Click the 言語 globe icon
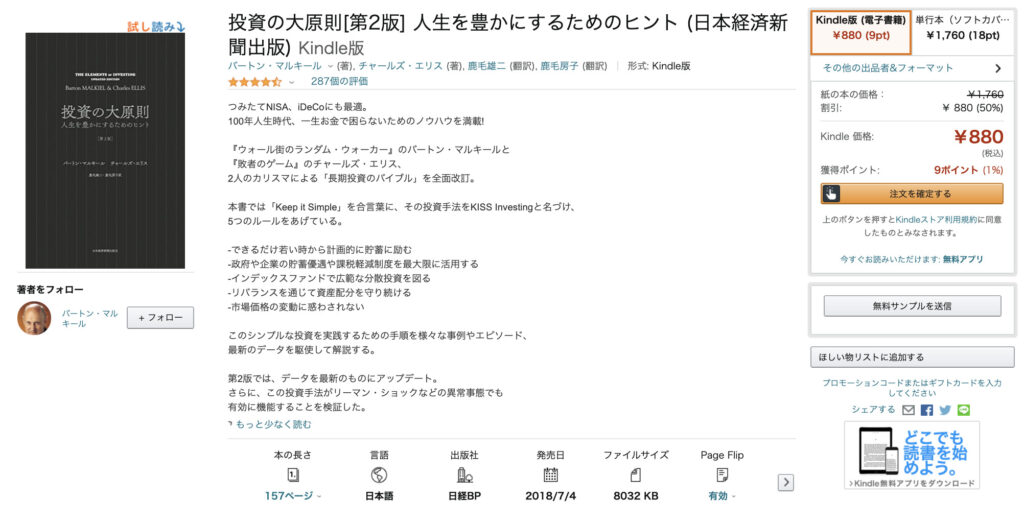Image resolution: width=1024 pixels, height=523 pixels. (x=379, y=475)
